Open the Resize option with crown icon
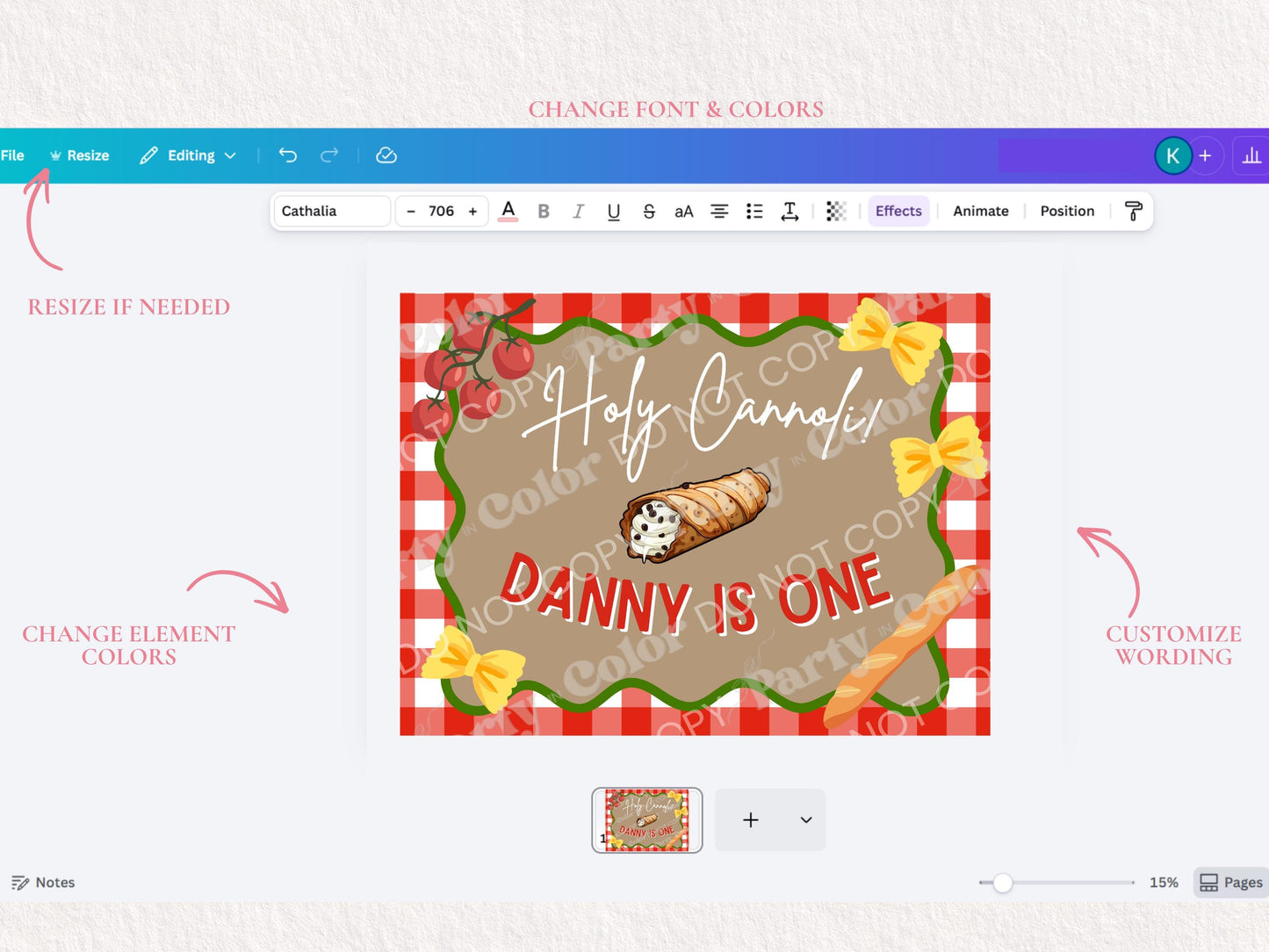The height and width of the screenshot is (952, 1269). 79,155
